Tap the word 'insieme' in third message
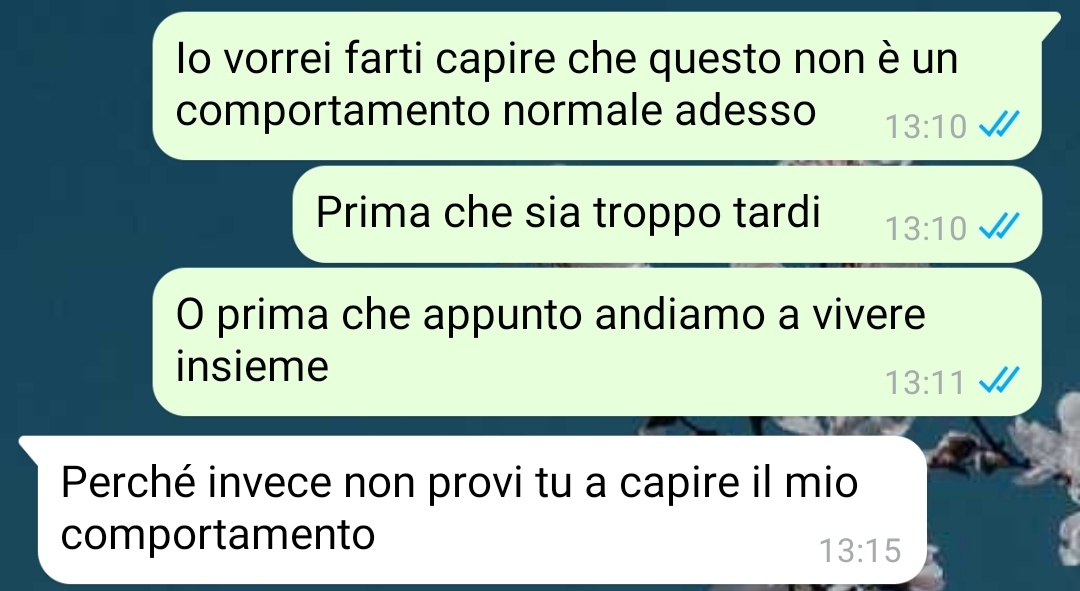1080x591 pixels. coord(252,366)
